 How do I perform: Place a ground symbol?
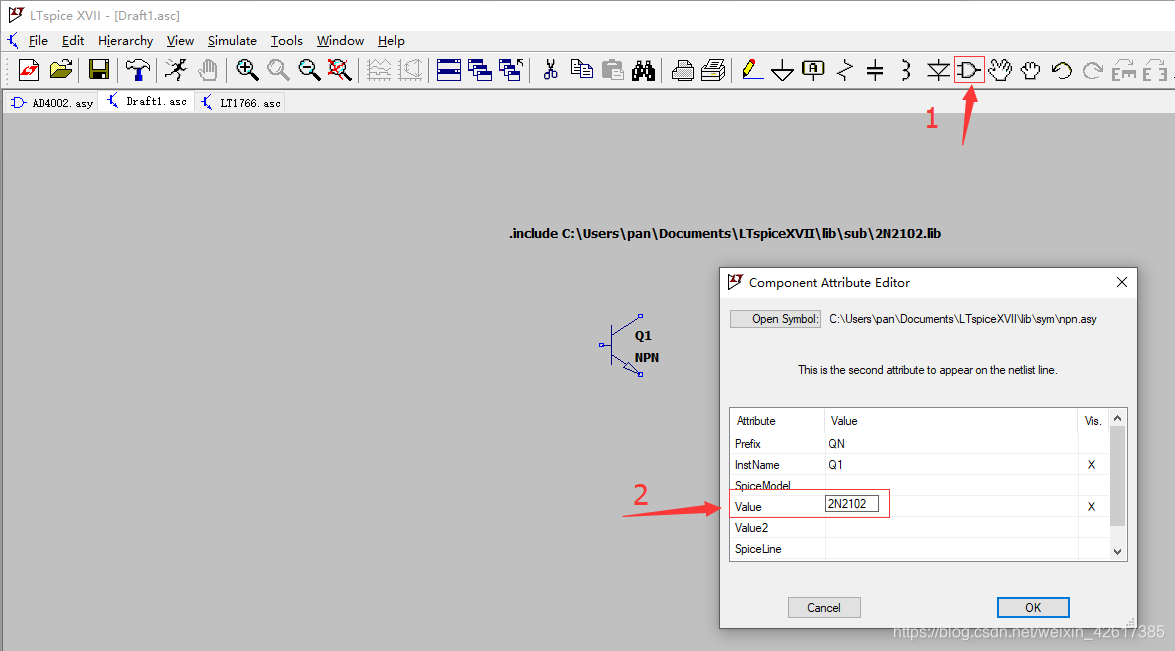[x=782, y=70]
